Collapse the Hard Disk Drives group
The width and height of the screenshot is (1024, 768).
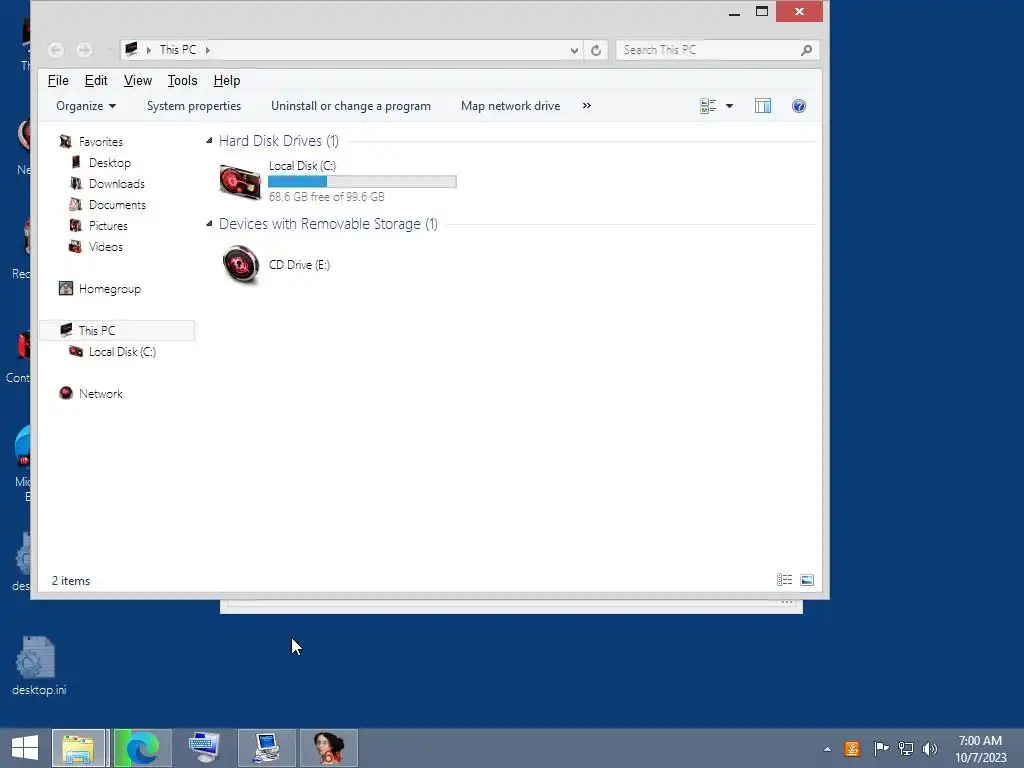(x=209, y=140)
